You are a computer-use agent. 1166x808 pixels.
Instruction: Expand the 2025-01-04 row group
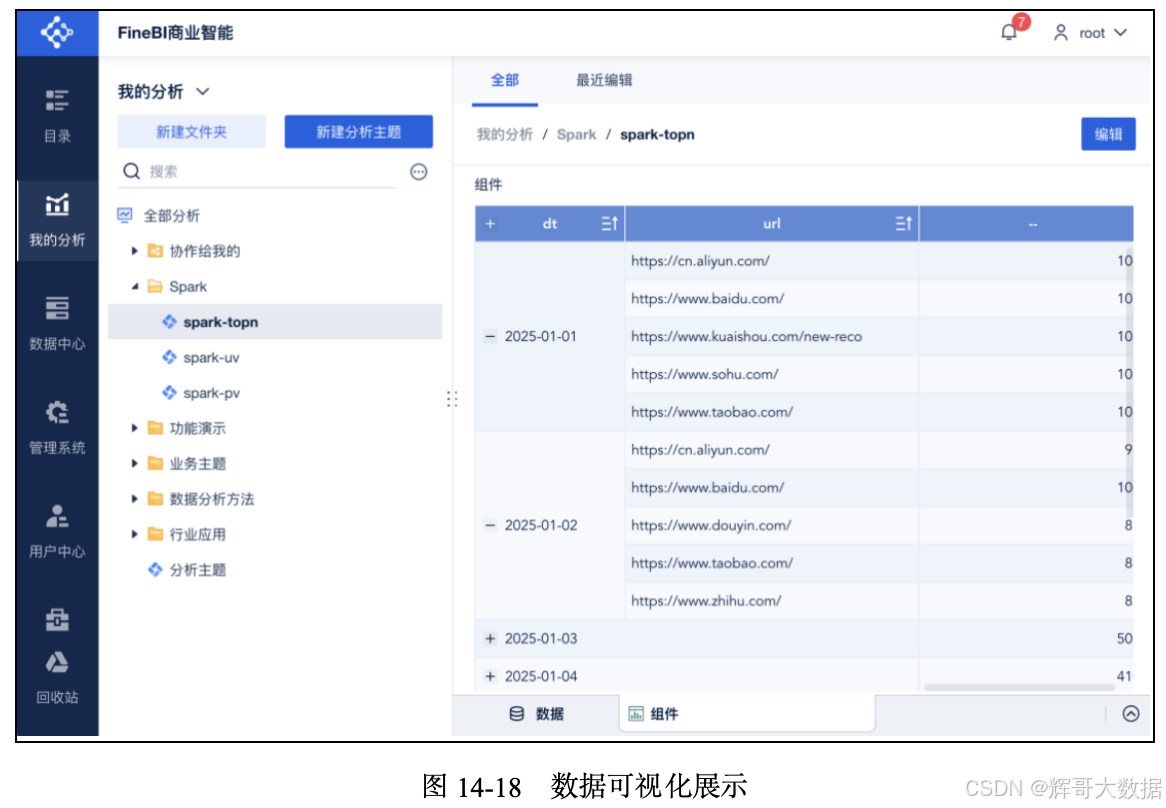click(489, 676)
